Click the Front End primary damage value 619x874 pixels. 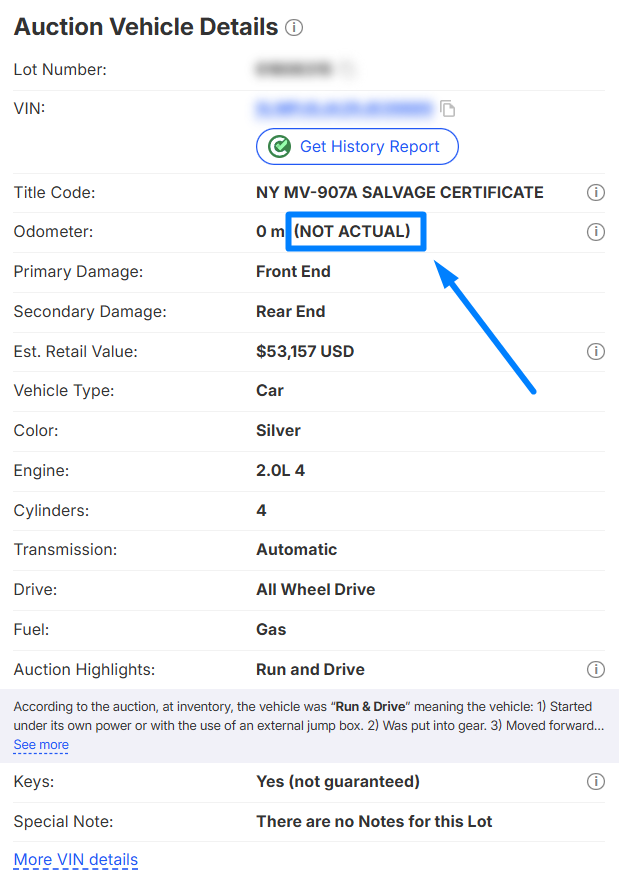tap(293, 271)
